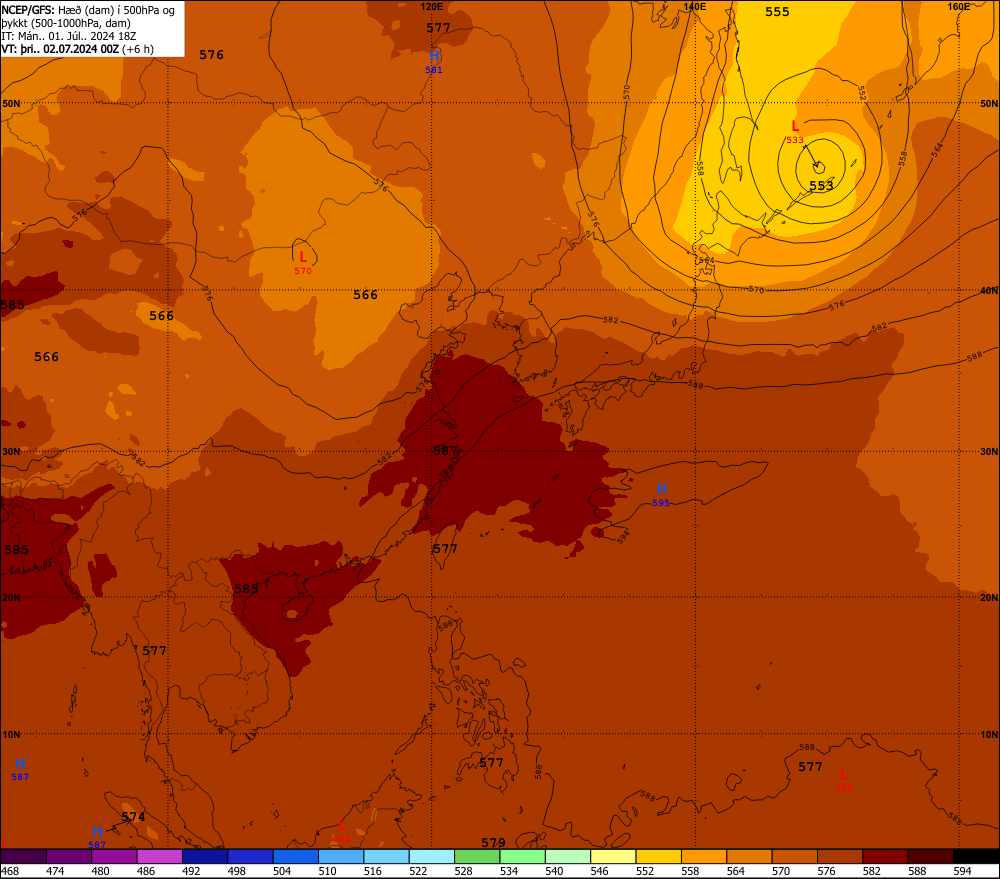
Task: Click the legend label 468
Action: tap(10, 871)
